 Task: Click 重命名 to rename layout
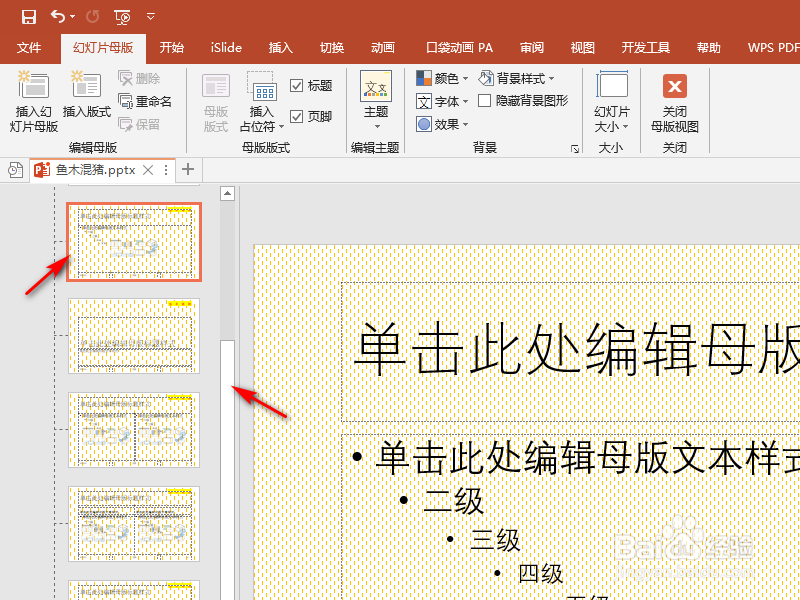pos(145,101)
